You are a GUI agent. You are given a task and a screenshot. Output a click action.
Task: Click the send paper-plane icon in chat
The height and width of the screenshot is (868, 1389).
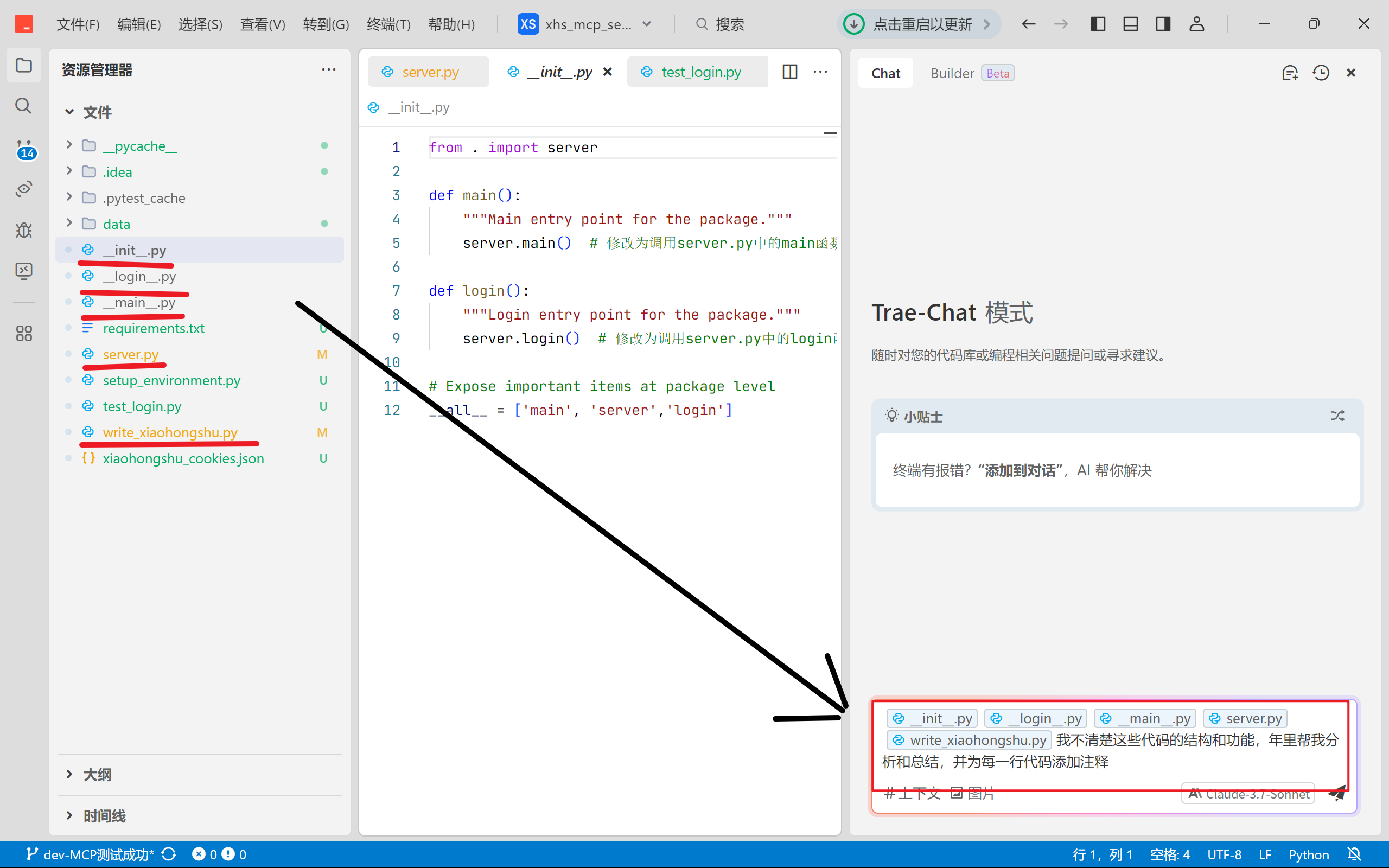[1337, 793]
